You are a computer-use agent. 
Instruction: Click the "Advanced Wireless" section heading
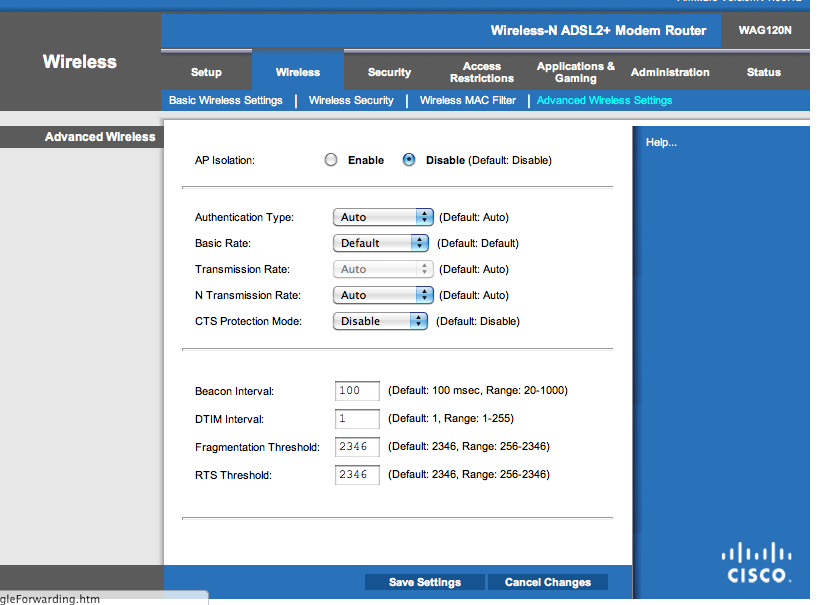tap(100, 137)
